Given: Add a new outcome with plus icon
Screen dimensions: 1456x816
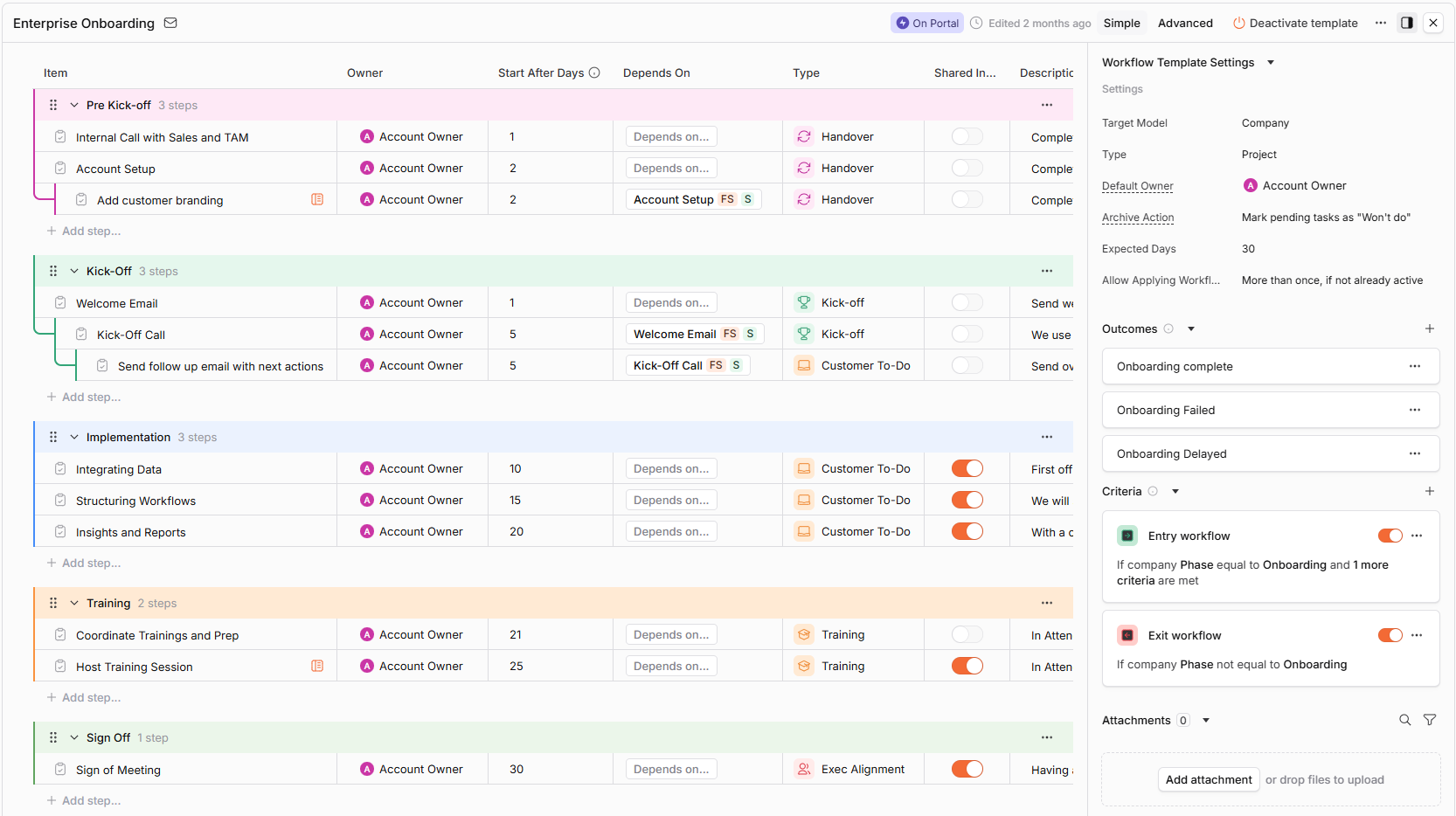Looking at the screenshot, I should 1430,328.
